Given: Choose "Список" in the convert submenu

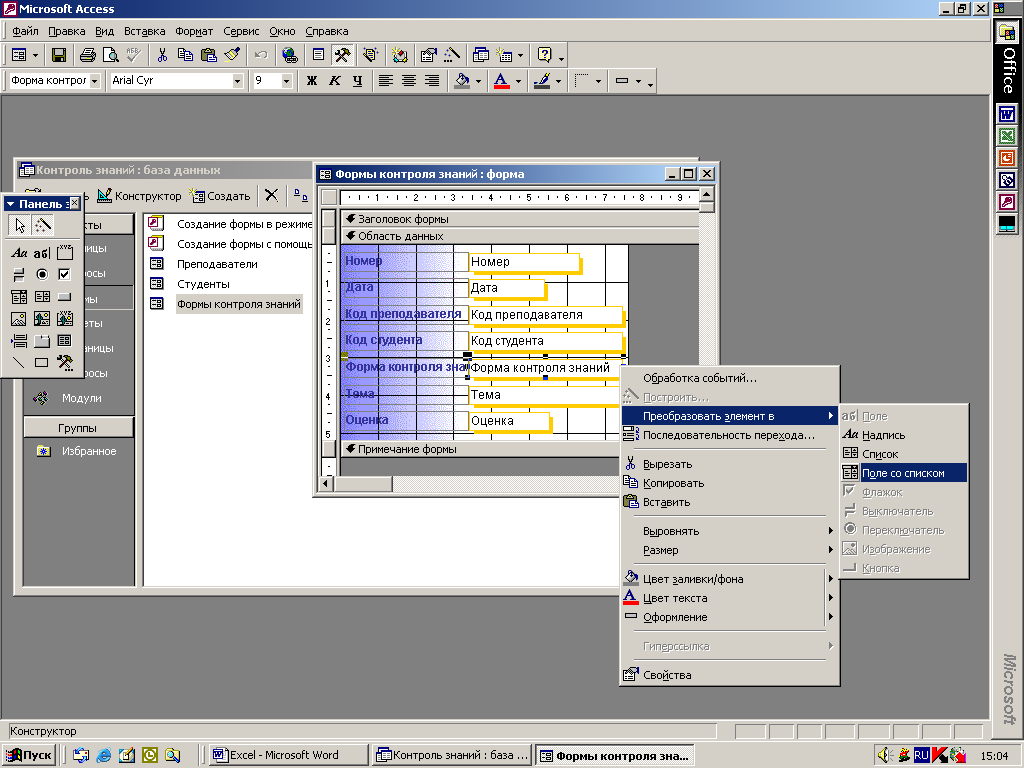Looking at the screenshot, I should [904, 454].
